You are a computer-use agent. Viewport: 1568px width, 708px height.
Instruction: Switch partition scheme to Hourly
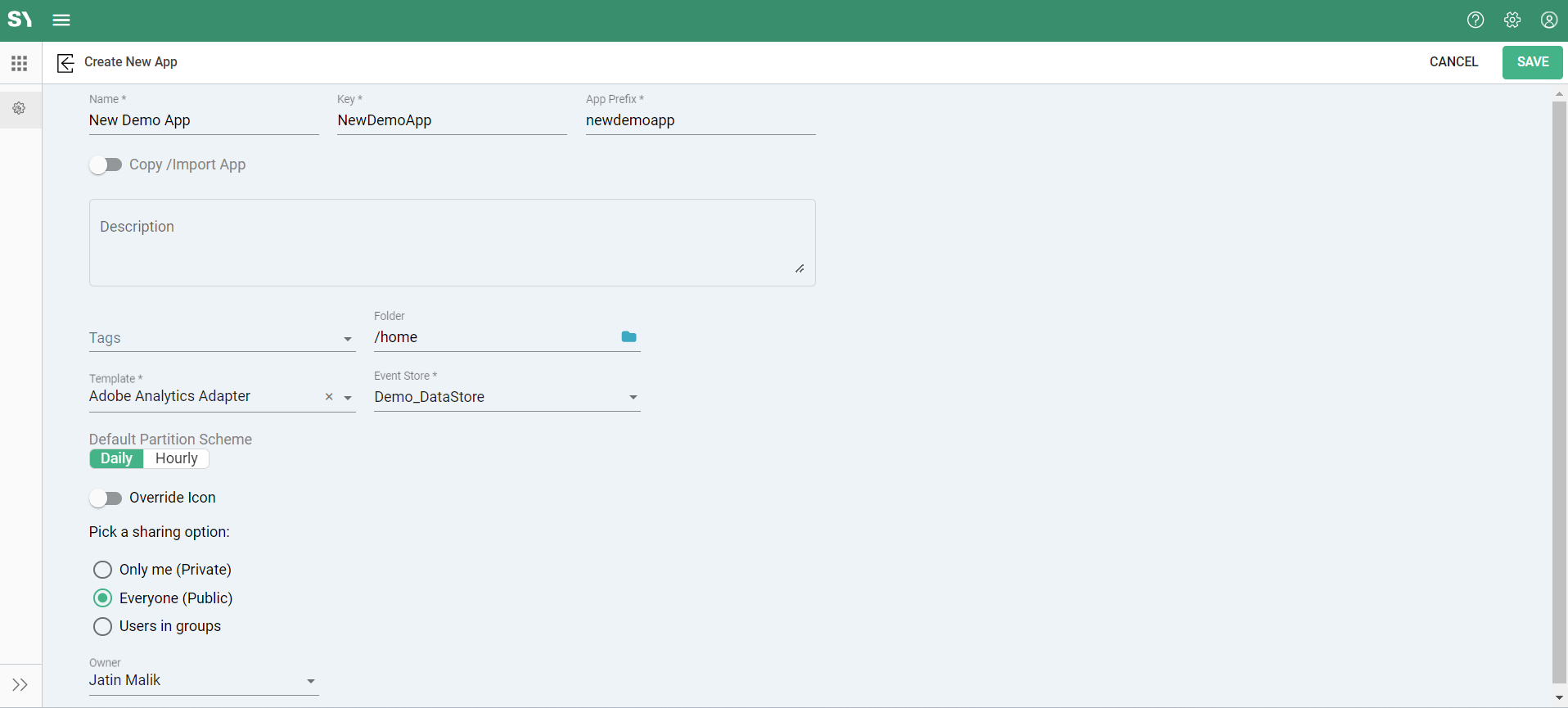coord(176,458)
